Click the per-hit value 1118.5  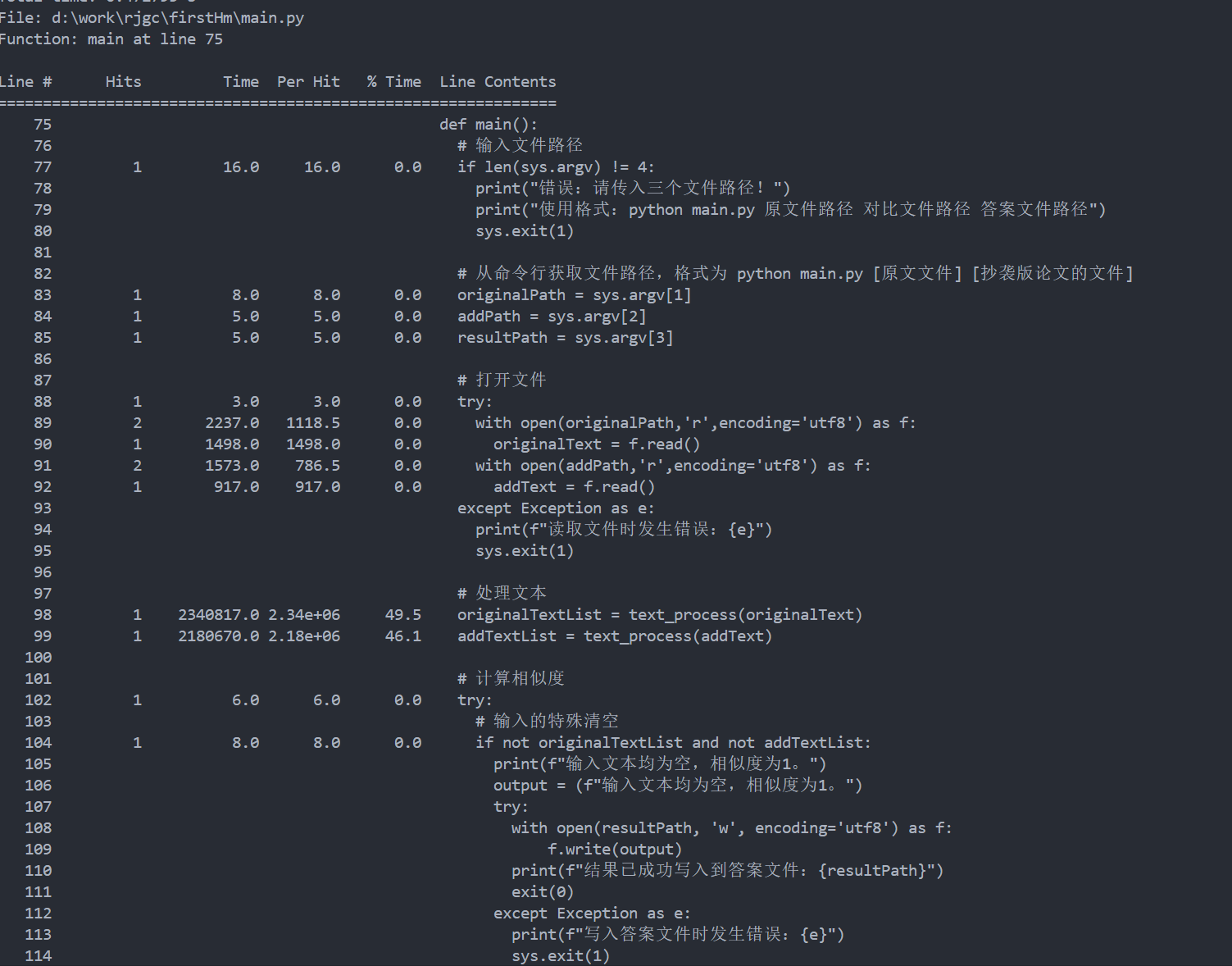[313, 423]
